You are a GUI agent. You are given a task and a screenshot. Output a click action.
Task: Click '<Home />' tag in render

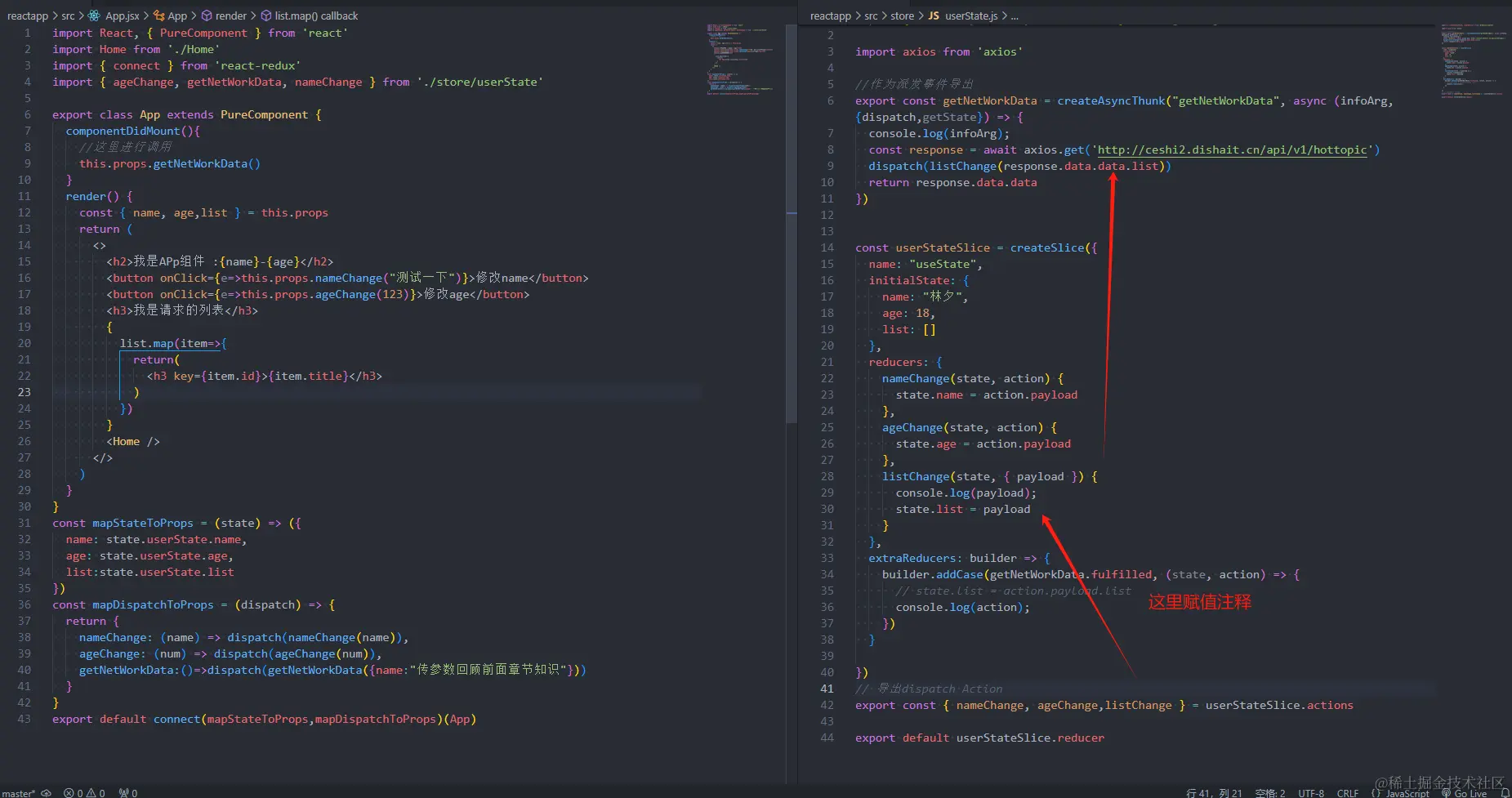(133, 441)
